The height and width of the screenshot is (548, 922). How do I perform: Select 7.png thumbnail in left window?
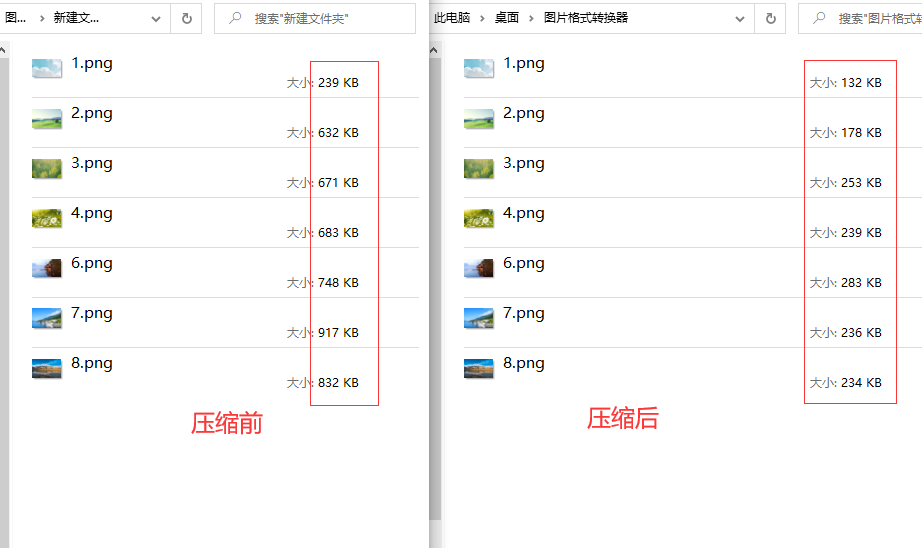47,318
